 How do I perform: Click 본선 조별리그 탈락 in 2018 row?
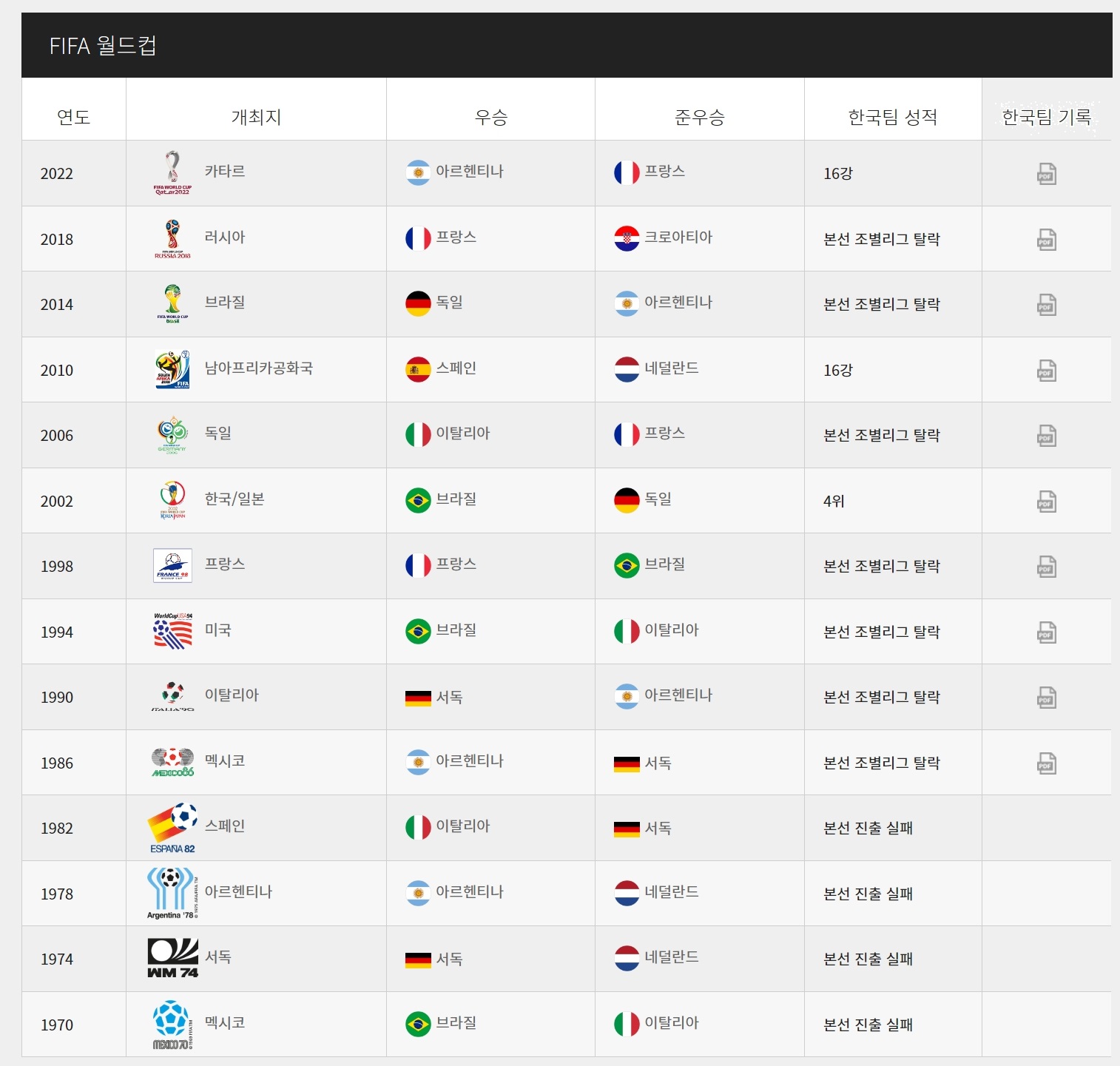[x=882, y=240]
